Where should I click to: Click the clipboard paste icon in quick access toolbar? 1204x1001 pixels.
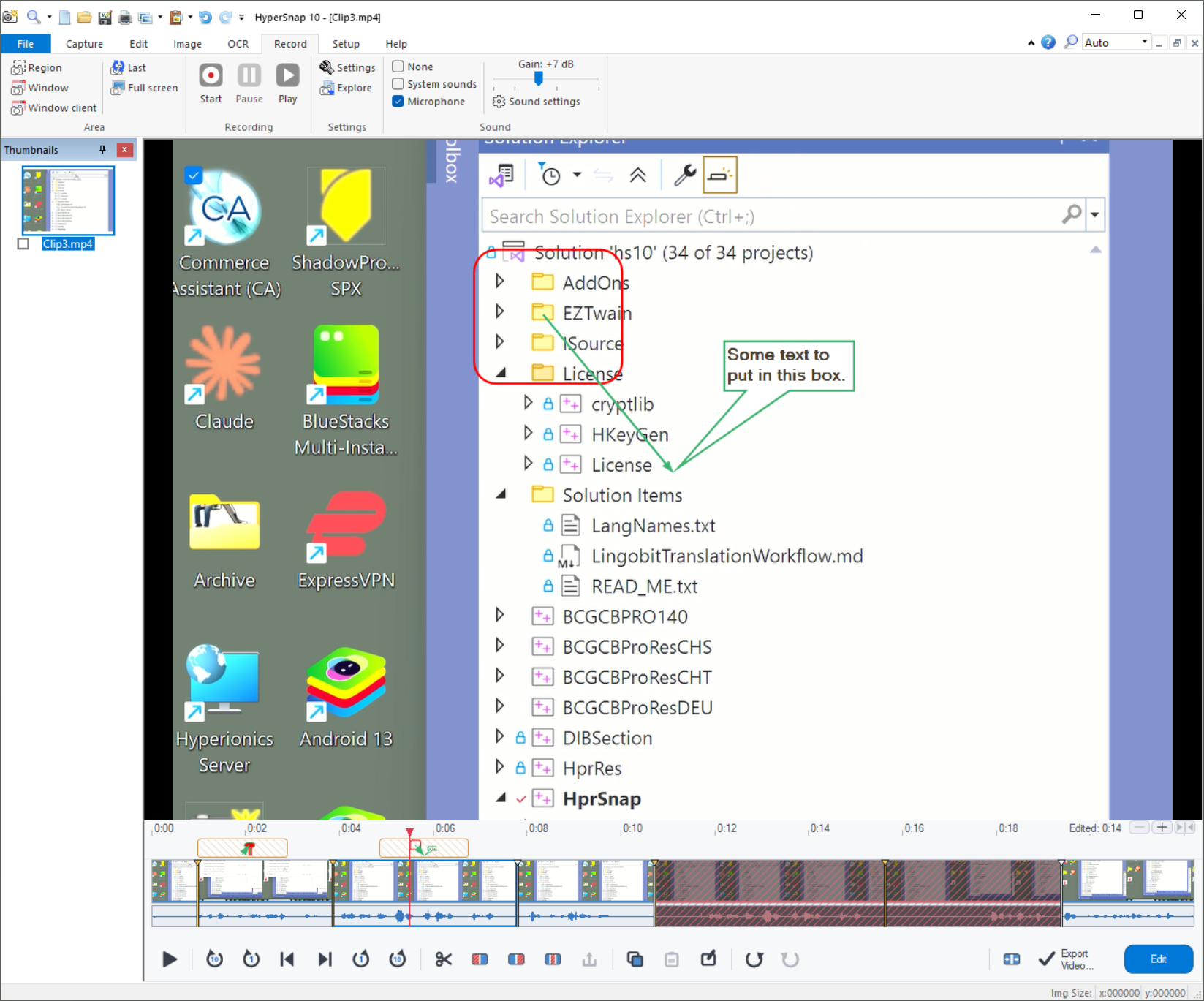pyautogui.click(x=176, y=17)
